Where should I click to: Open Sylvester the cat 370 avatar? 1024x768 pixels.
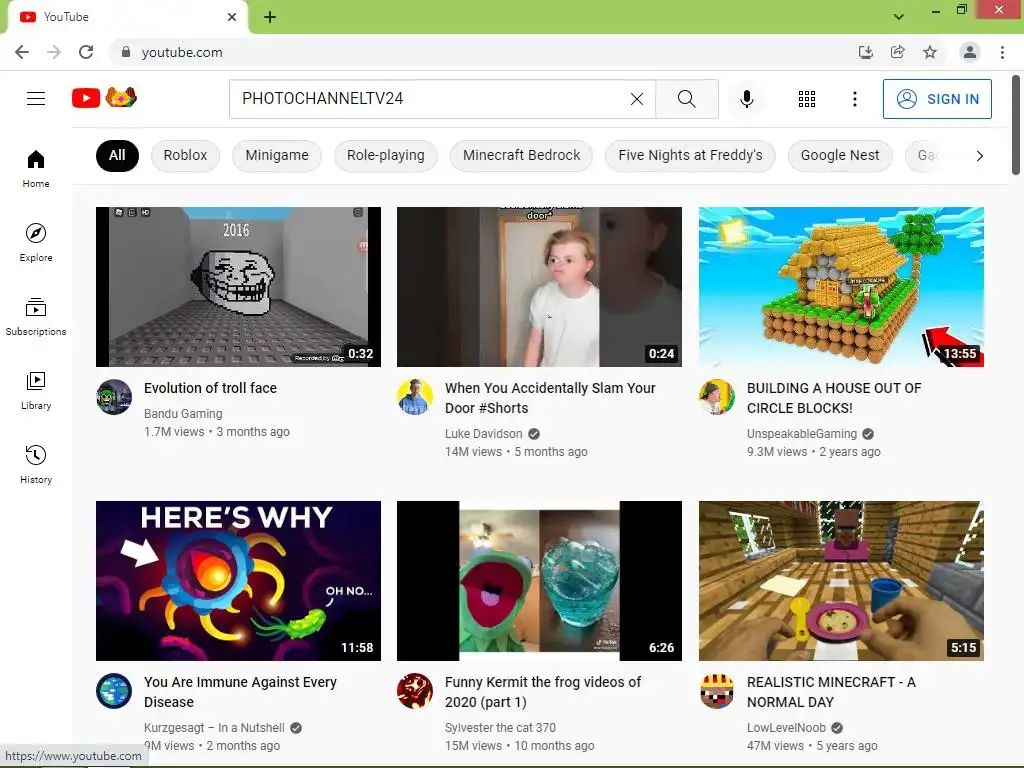click(415, 690)
